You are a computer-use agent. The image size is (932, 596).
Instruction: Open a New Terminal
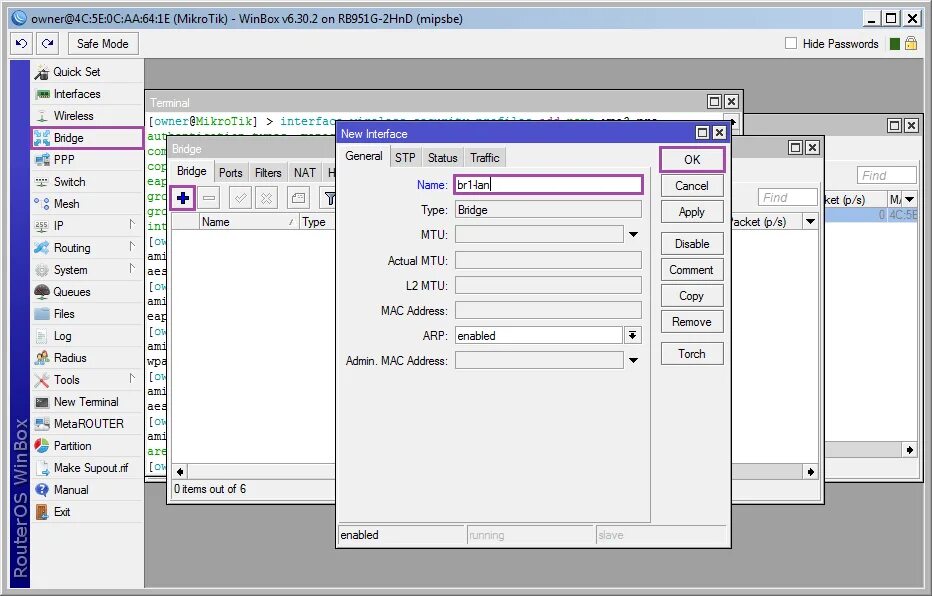pos(87,402)
